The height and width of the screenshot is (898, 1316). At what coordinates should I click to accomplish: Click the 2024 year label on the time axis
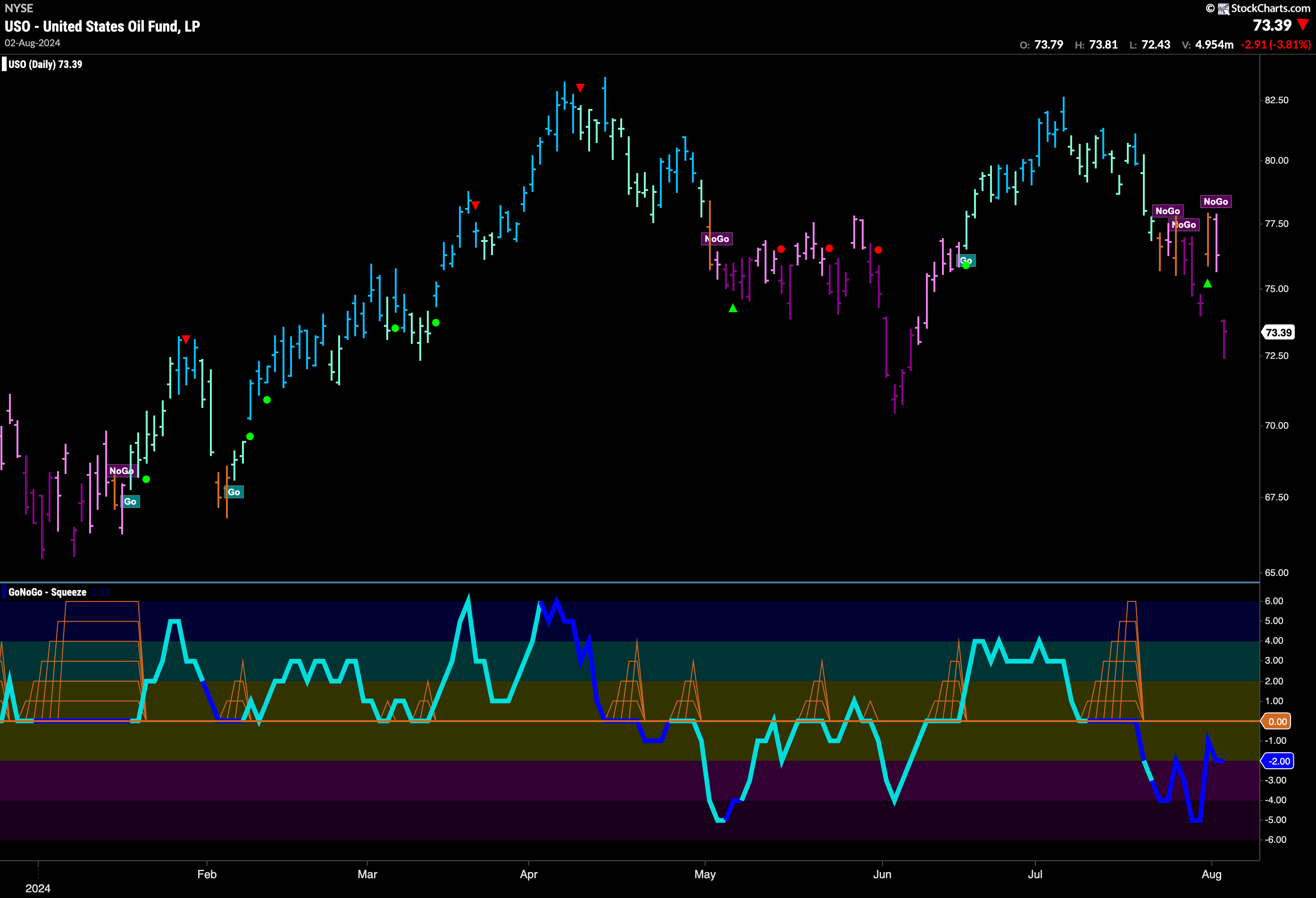(38, 889)
